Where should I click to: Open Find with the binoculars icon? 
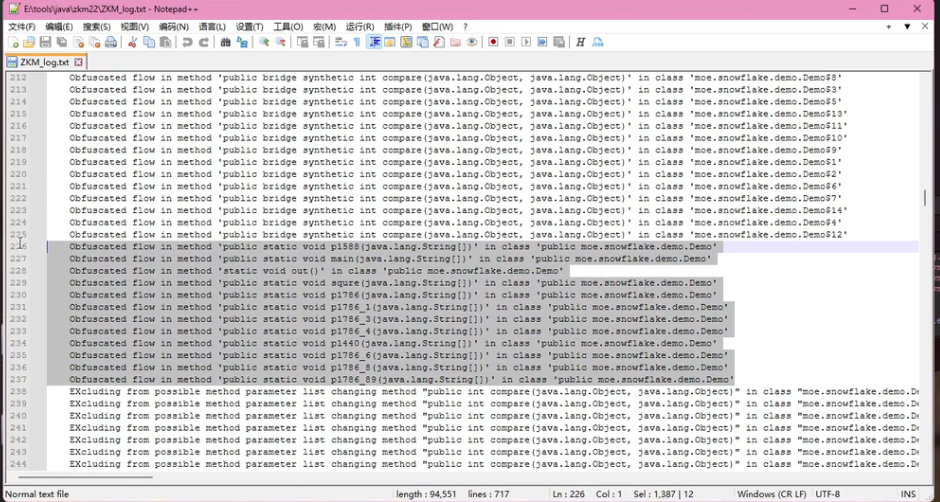(226, 43)
